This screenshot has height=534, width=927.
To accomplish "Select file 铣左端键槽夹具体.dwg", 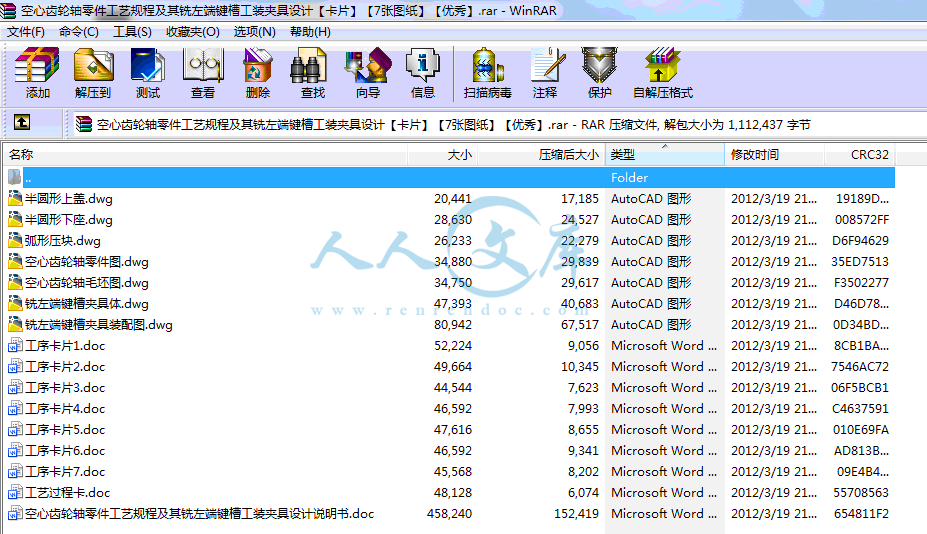I will pos(86,303).
